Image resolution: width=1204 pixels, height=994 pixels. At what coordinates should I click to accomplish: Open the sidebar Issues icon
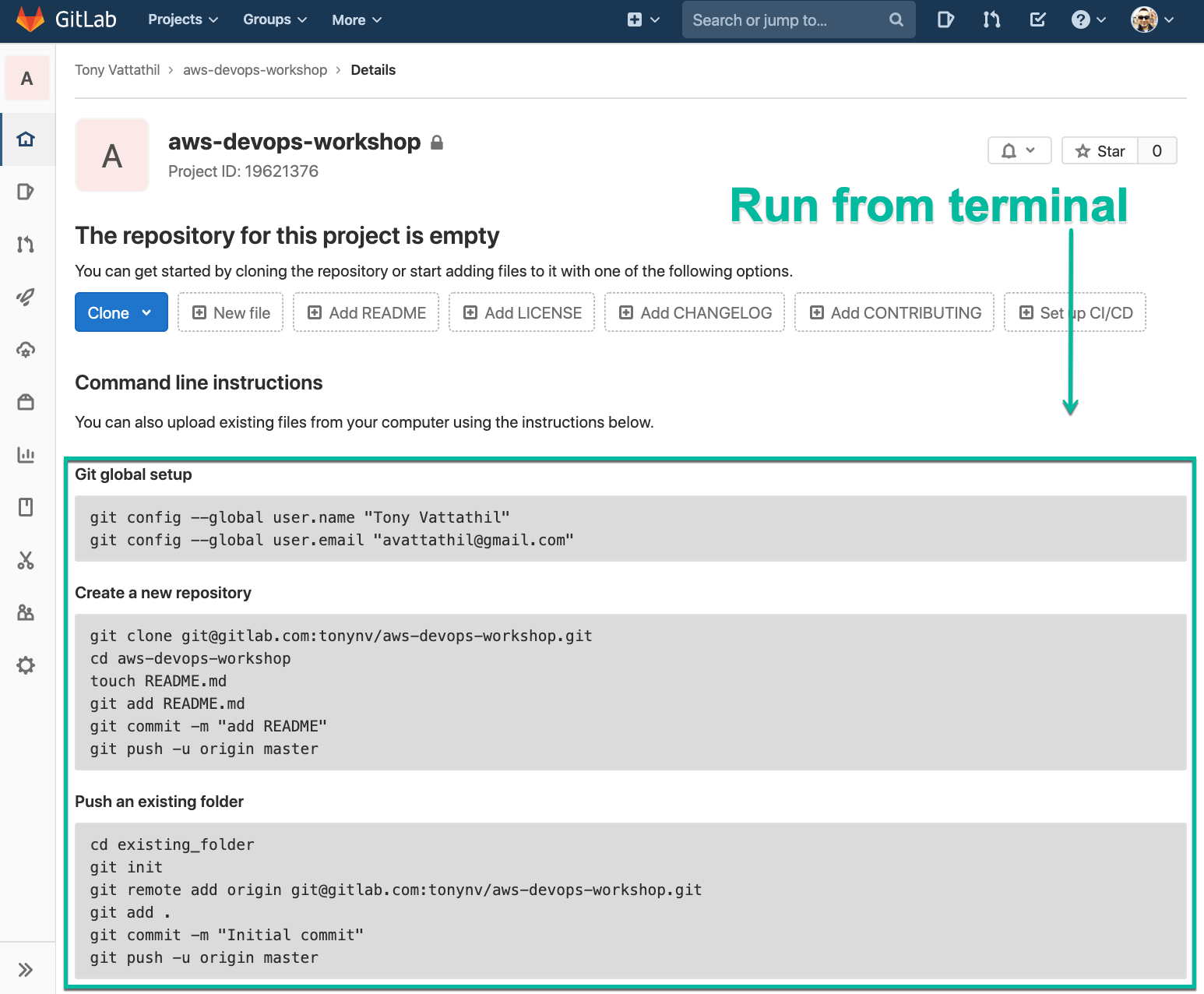pyautogui.click(x=26, y=192)
